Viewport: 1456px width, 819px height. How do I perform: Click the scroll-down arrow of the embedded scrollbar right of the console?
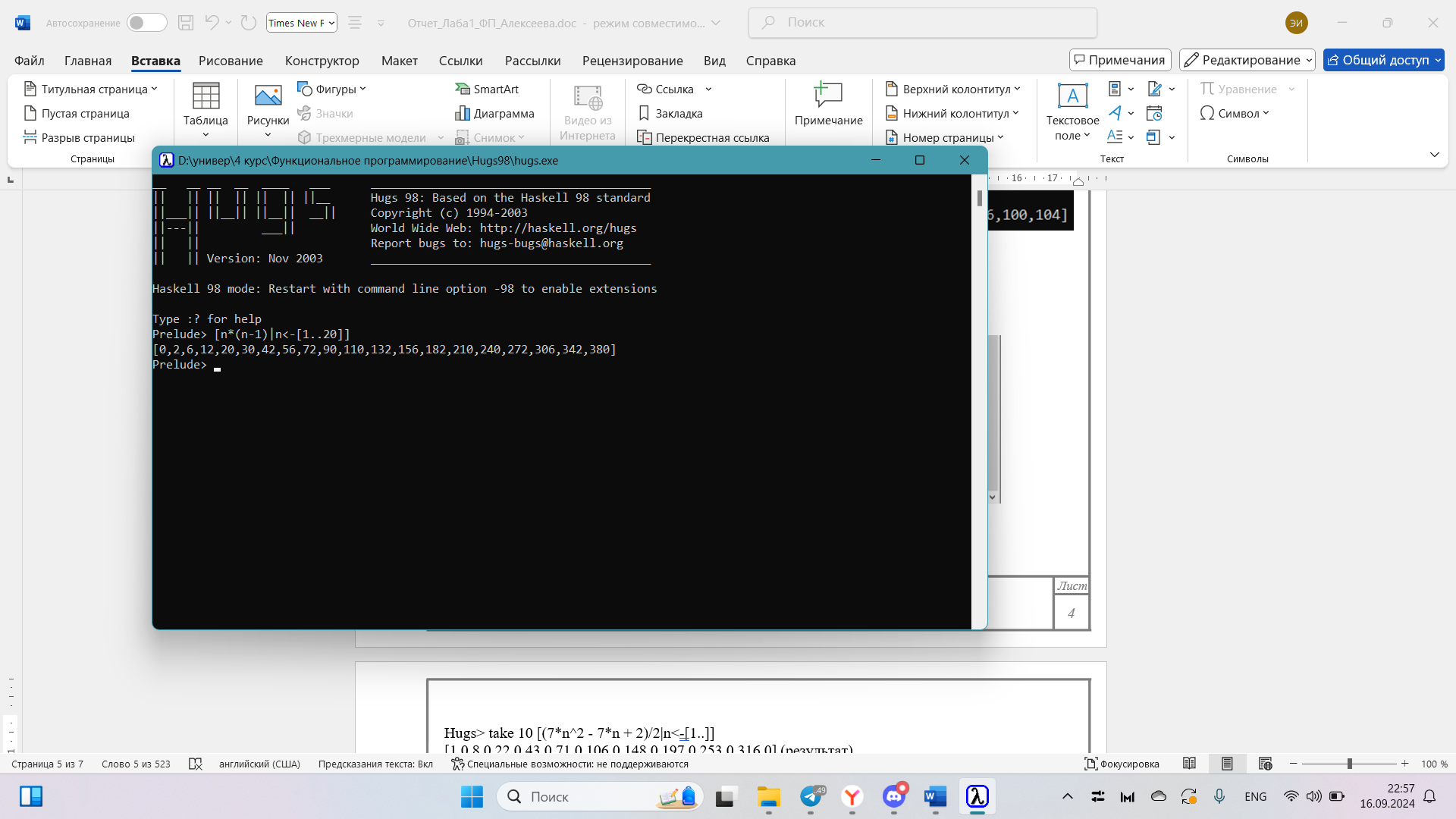tap(993, 497)
